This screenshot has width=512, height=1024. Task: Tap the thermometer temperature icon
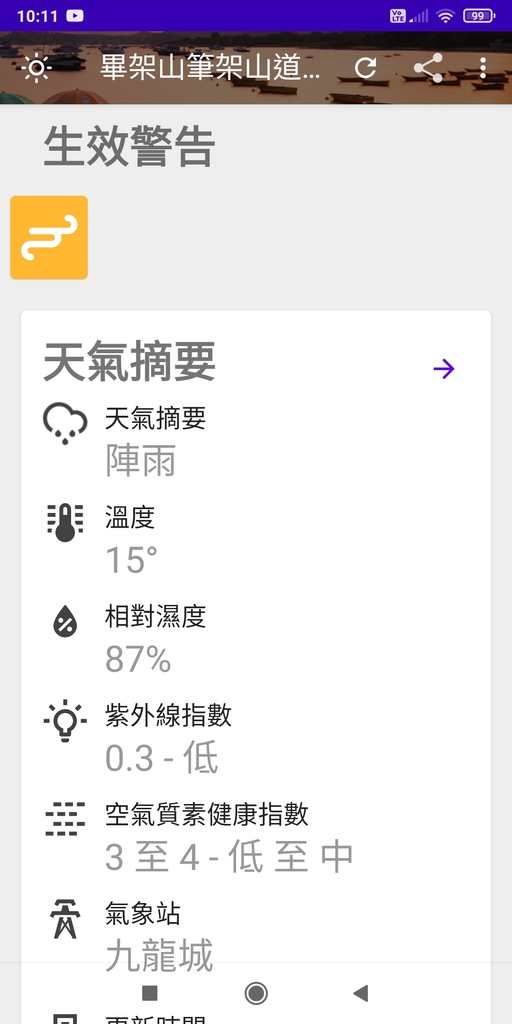(65, 522)
